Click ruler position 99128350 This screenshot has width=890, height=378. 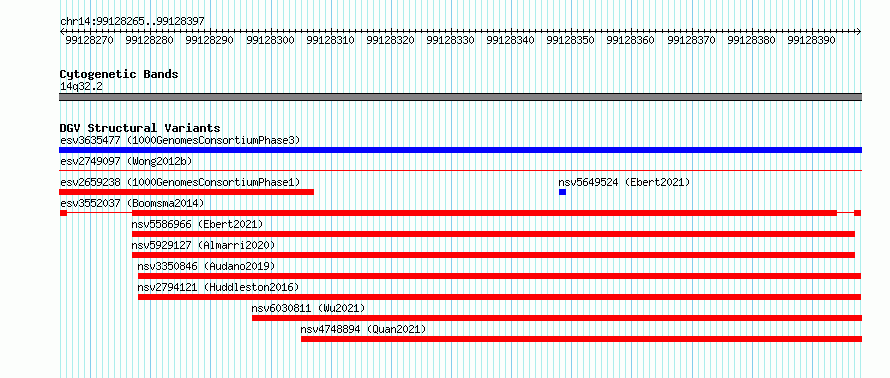pyautogui.click(x=571, y=40)
